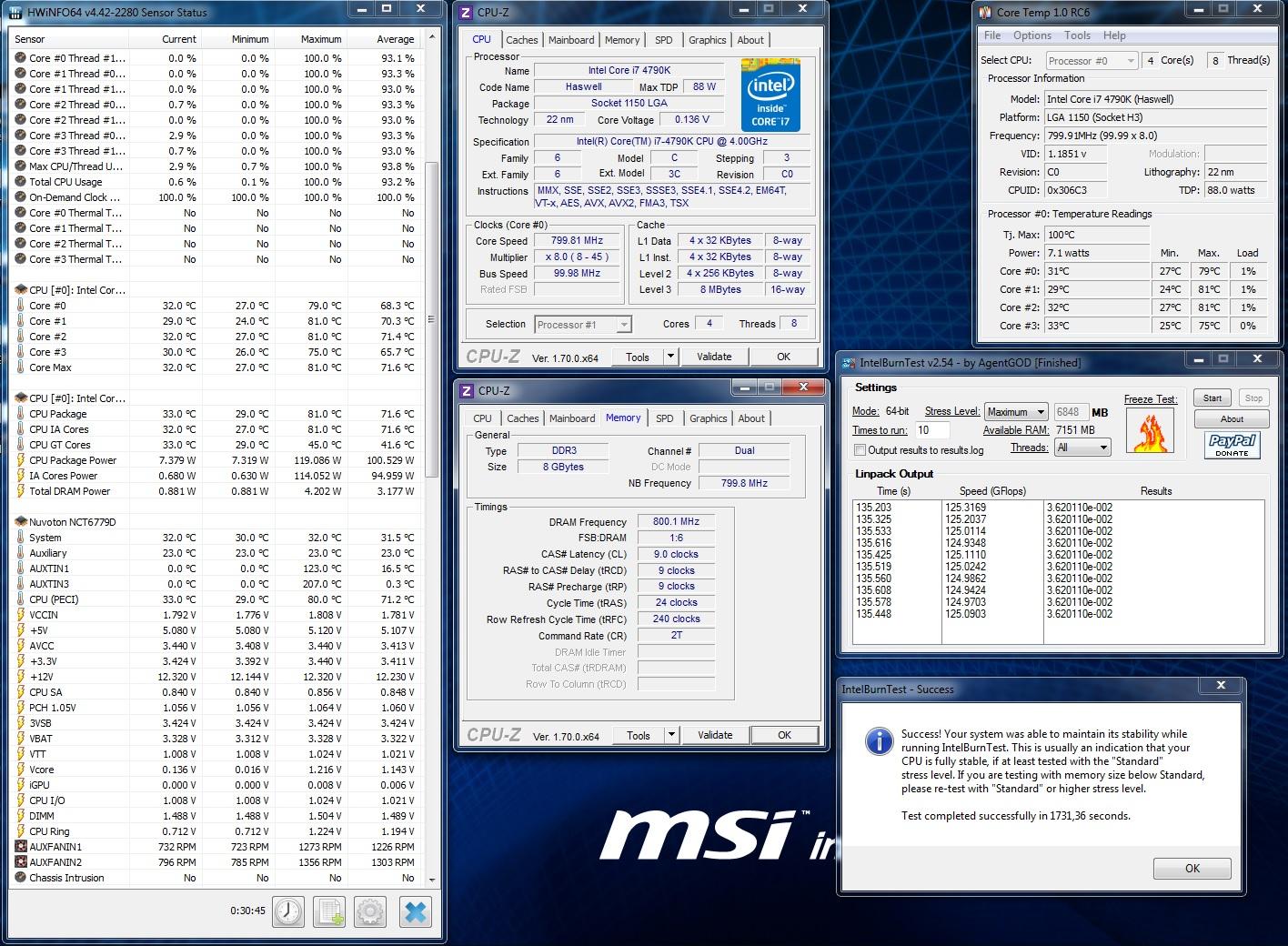Click the Average column header in HWiNFO
Viewport: 1288px width, 946px height.
(384, 39)
